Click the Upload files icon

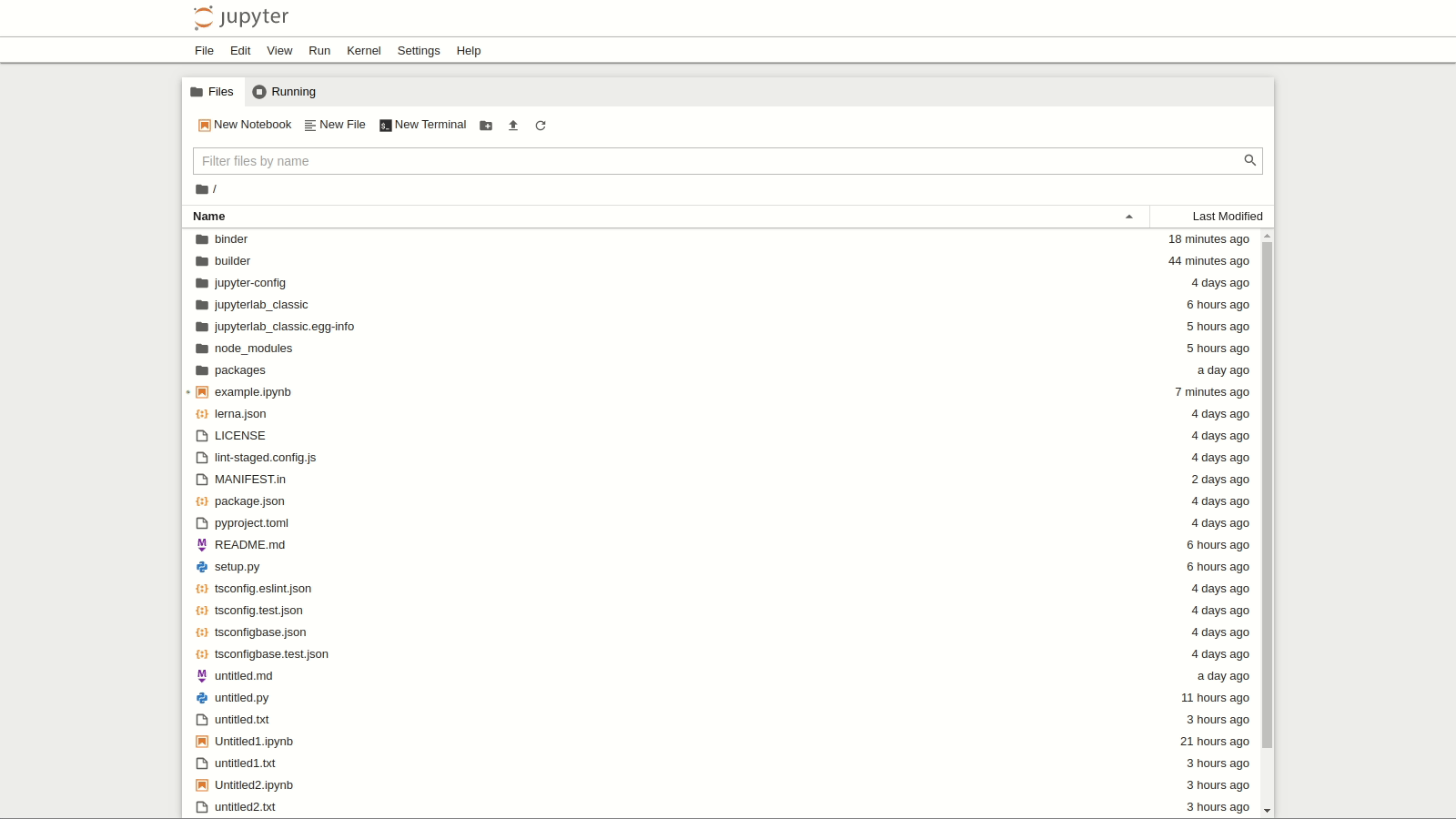click(513, 126)
